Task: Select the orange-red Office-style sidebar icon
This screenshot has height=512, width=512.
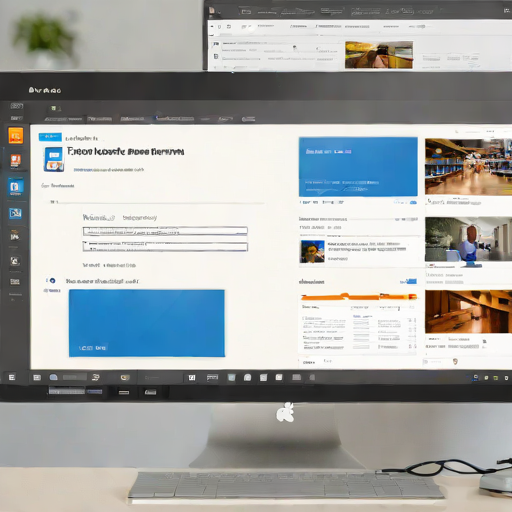Action: (15, 161)
